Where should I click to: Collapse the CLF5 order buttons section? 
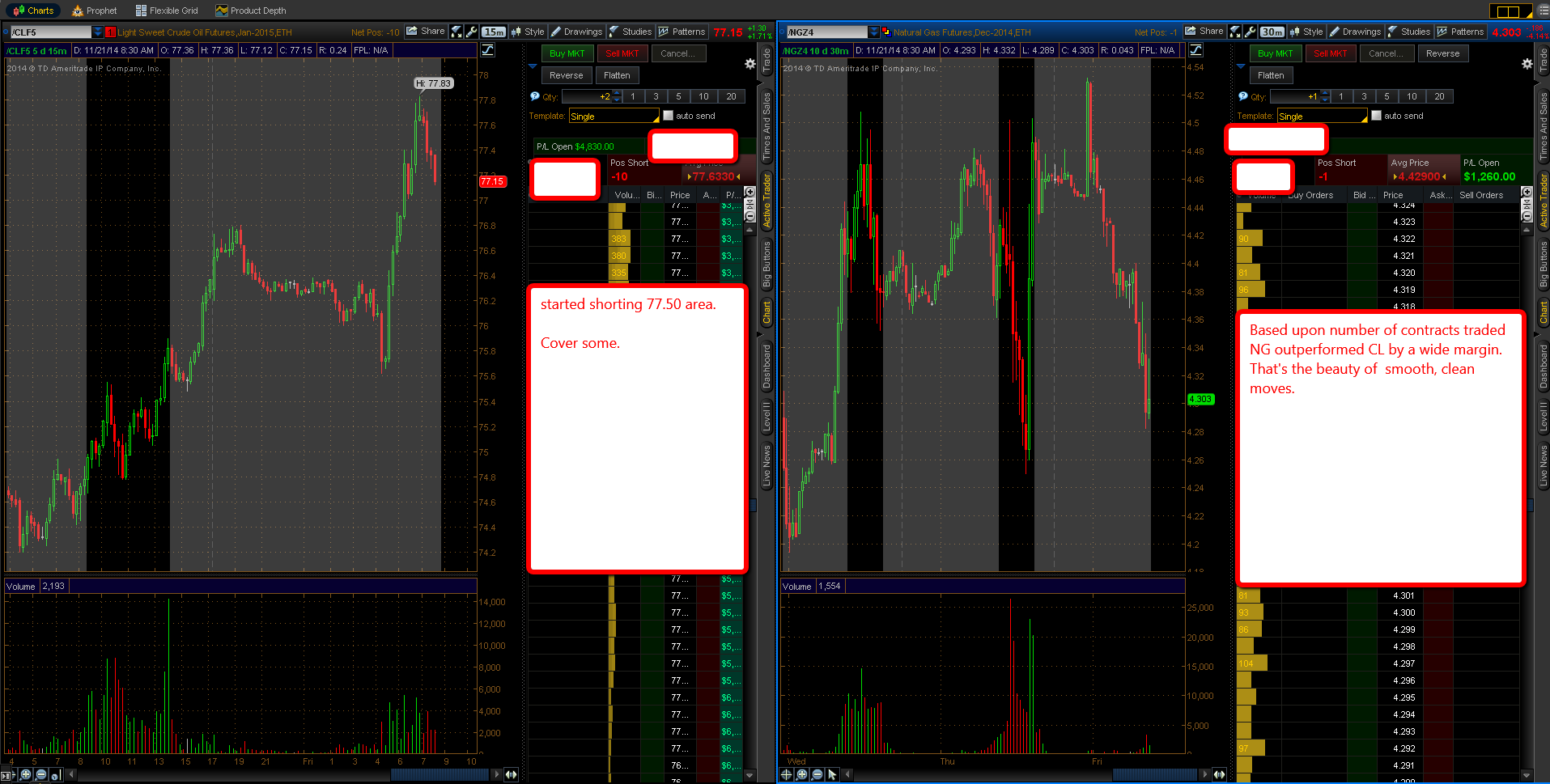tap(533, 66)
